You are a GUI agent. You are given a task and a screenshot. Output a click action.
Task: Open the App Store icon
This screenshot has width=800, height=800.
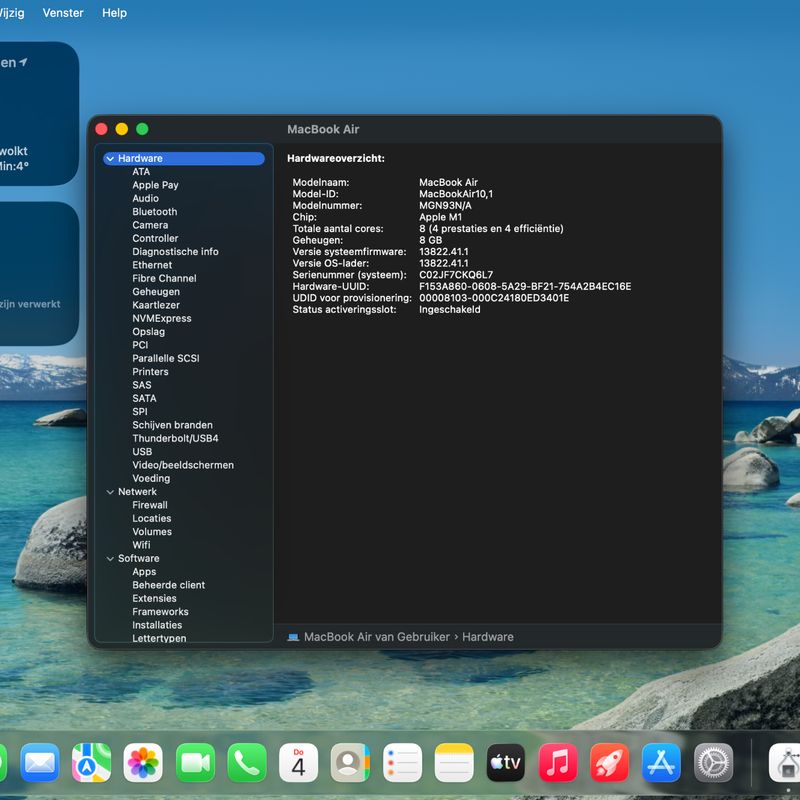[x=661, y=763]
